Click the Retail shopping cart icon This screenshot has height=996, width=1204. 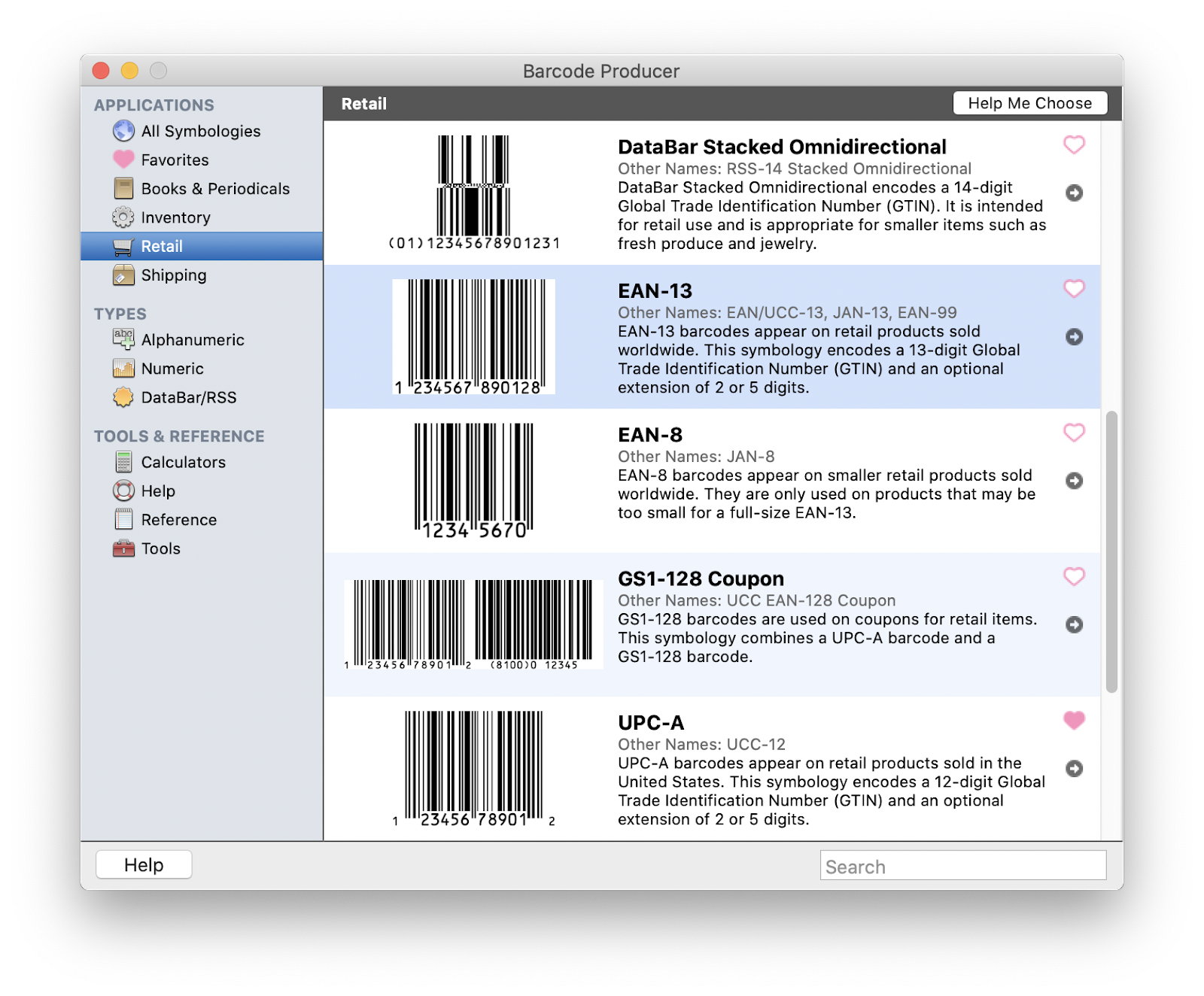(x=123, y=246)
